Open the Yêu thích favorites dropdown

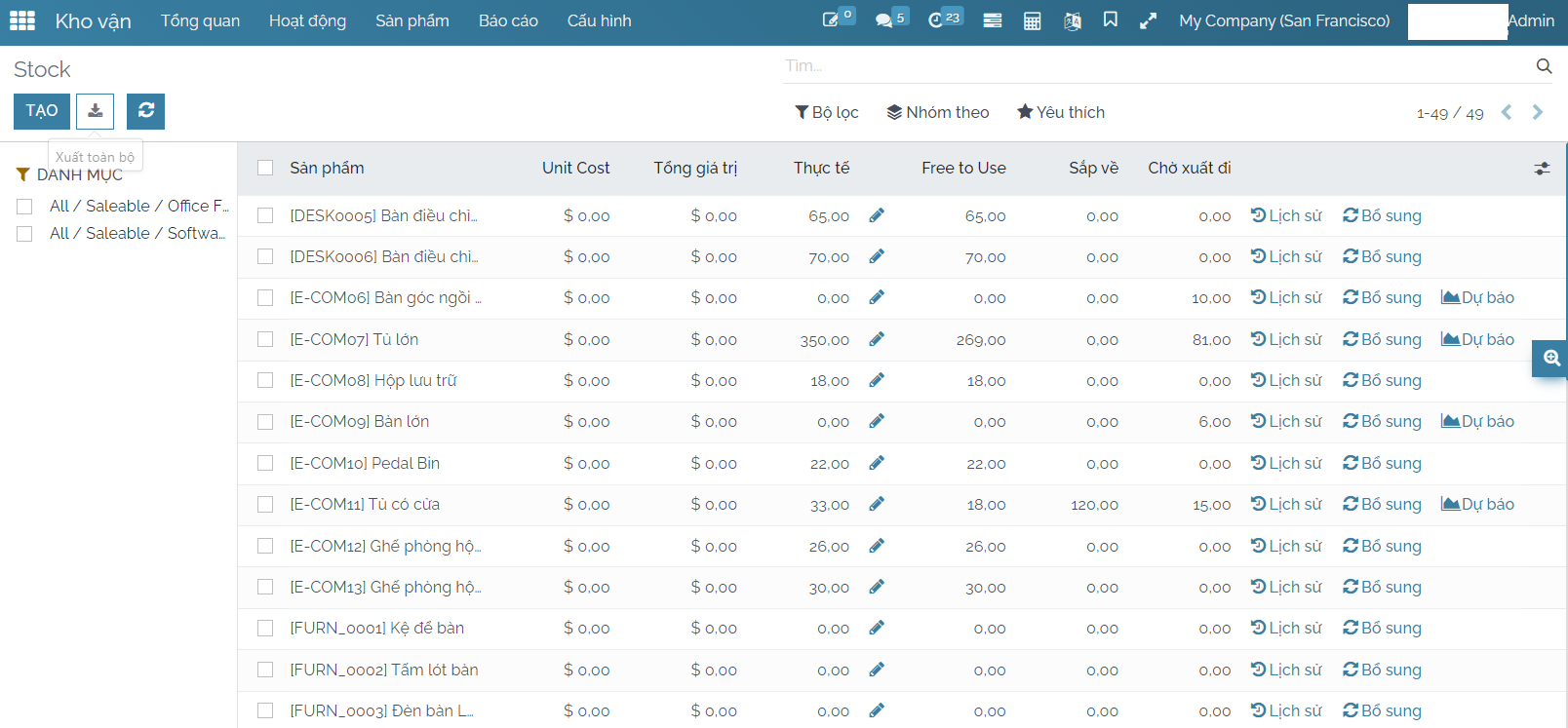pos(1060,112)
